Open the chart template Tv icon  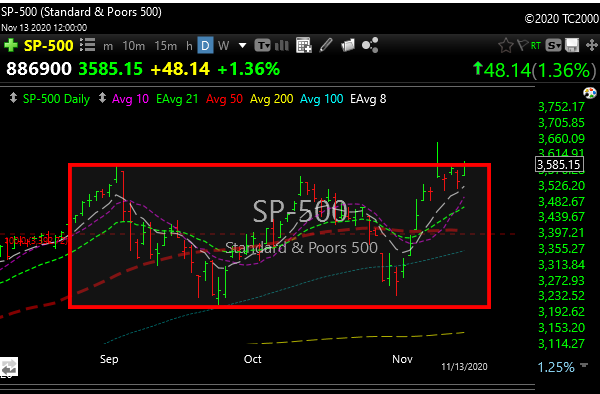(262, 46)
